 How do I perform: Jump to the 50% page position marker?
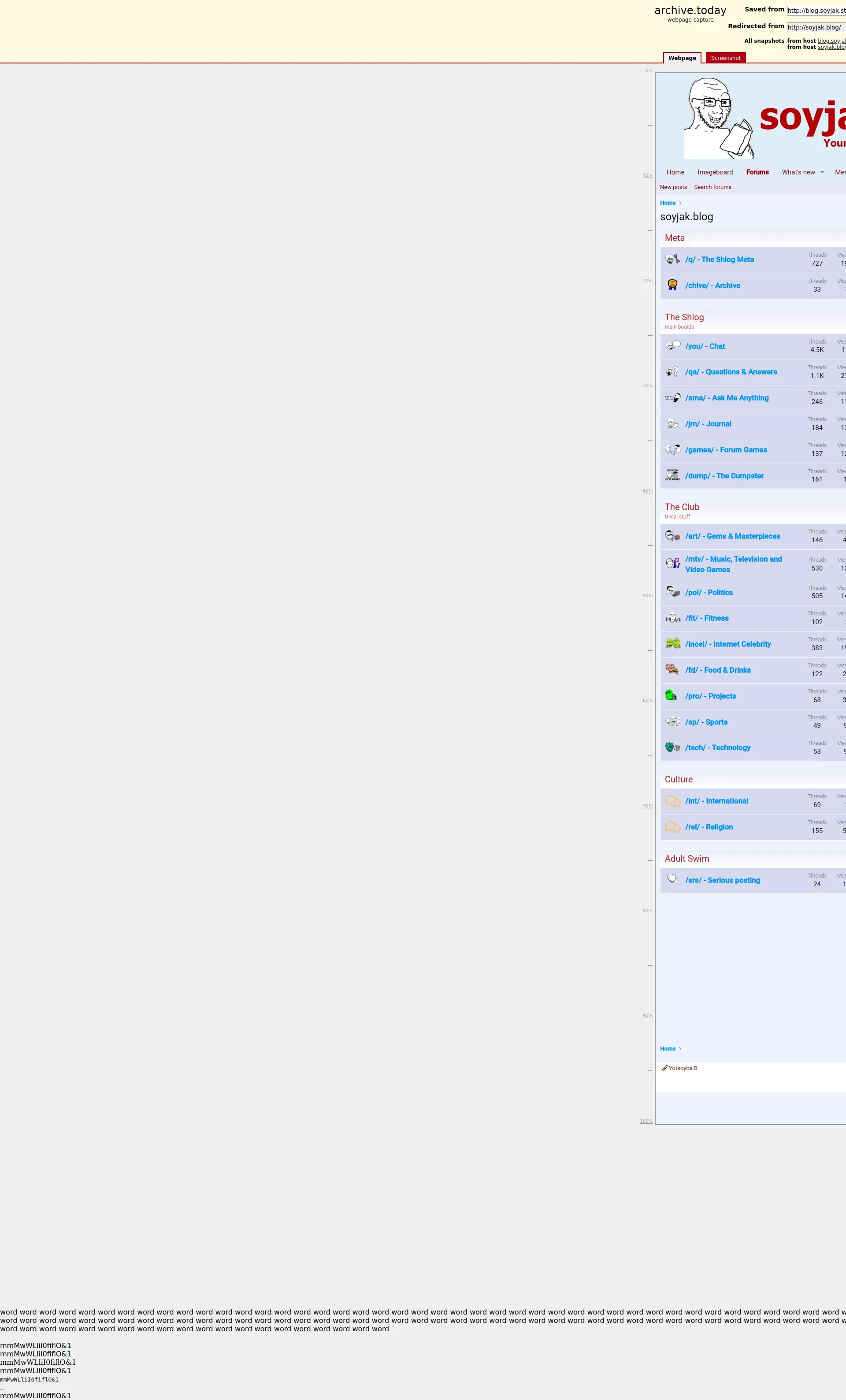pos(647,596)
